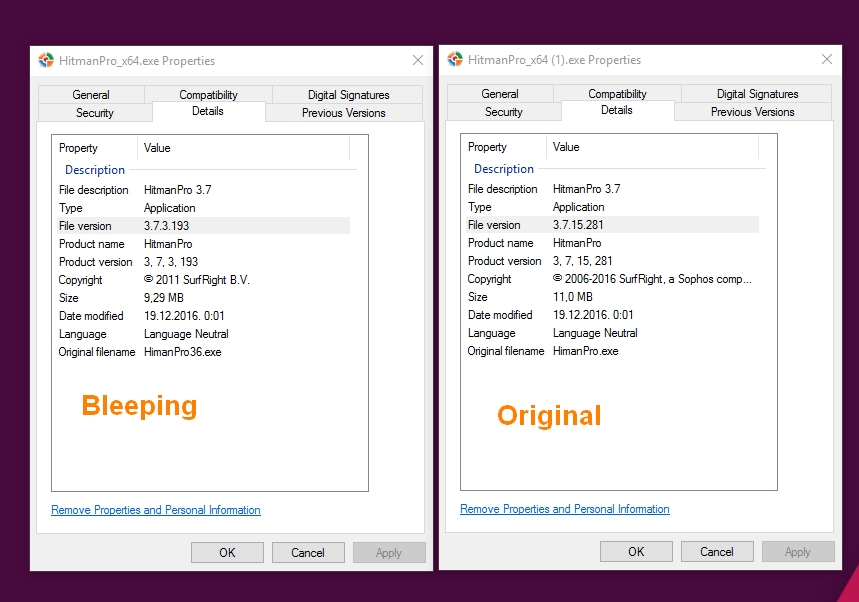Select Product name row in HitmanPro_x64.exe window

coord(204,244)
